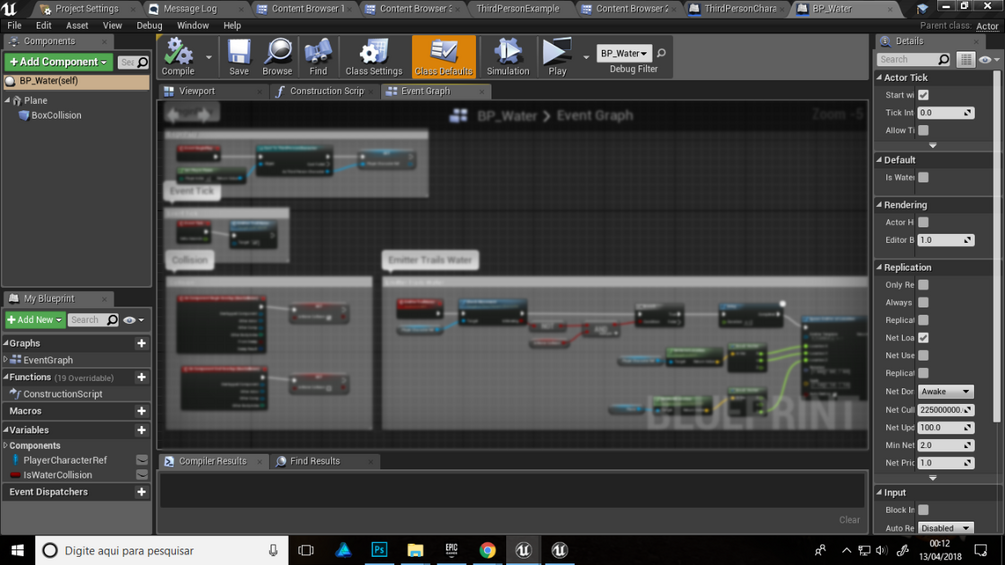Open Class Settings
Viewport: 1005px width, 565px height.
(374, 57)
